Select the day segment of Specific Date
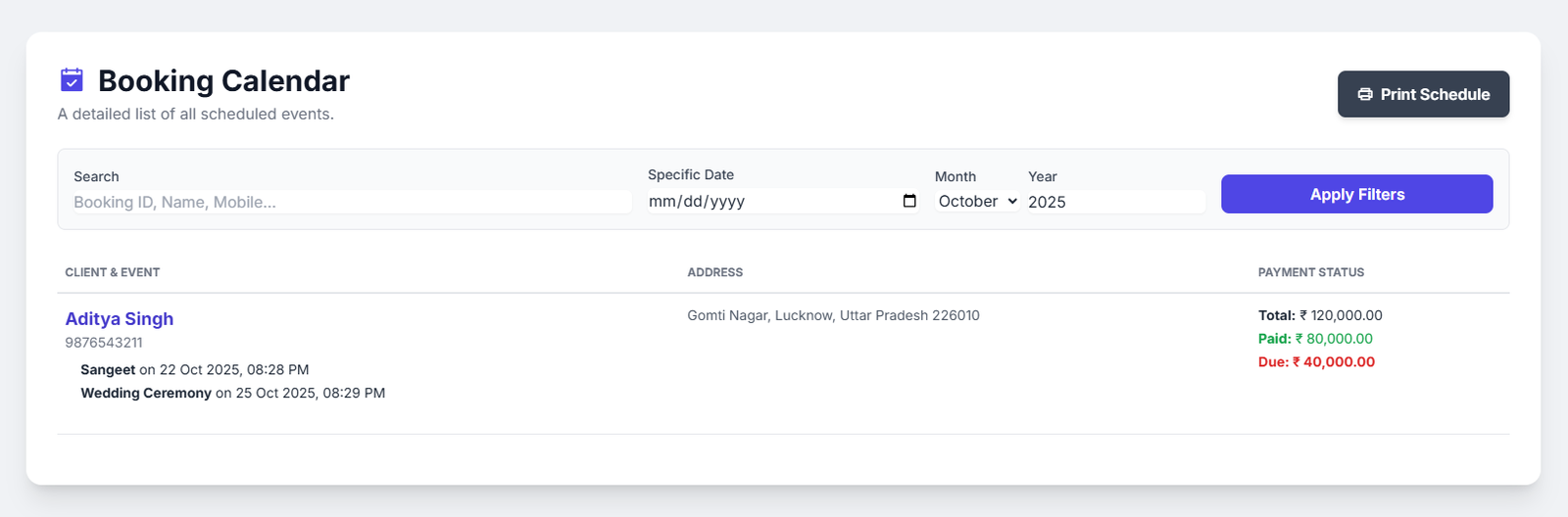1568x517 pixels. point(692,202)
